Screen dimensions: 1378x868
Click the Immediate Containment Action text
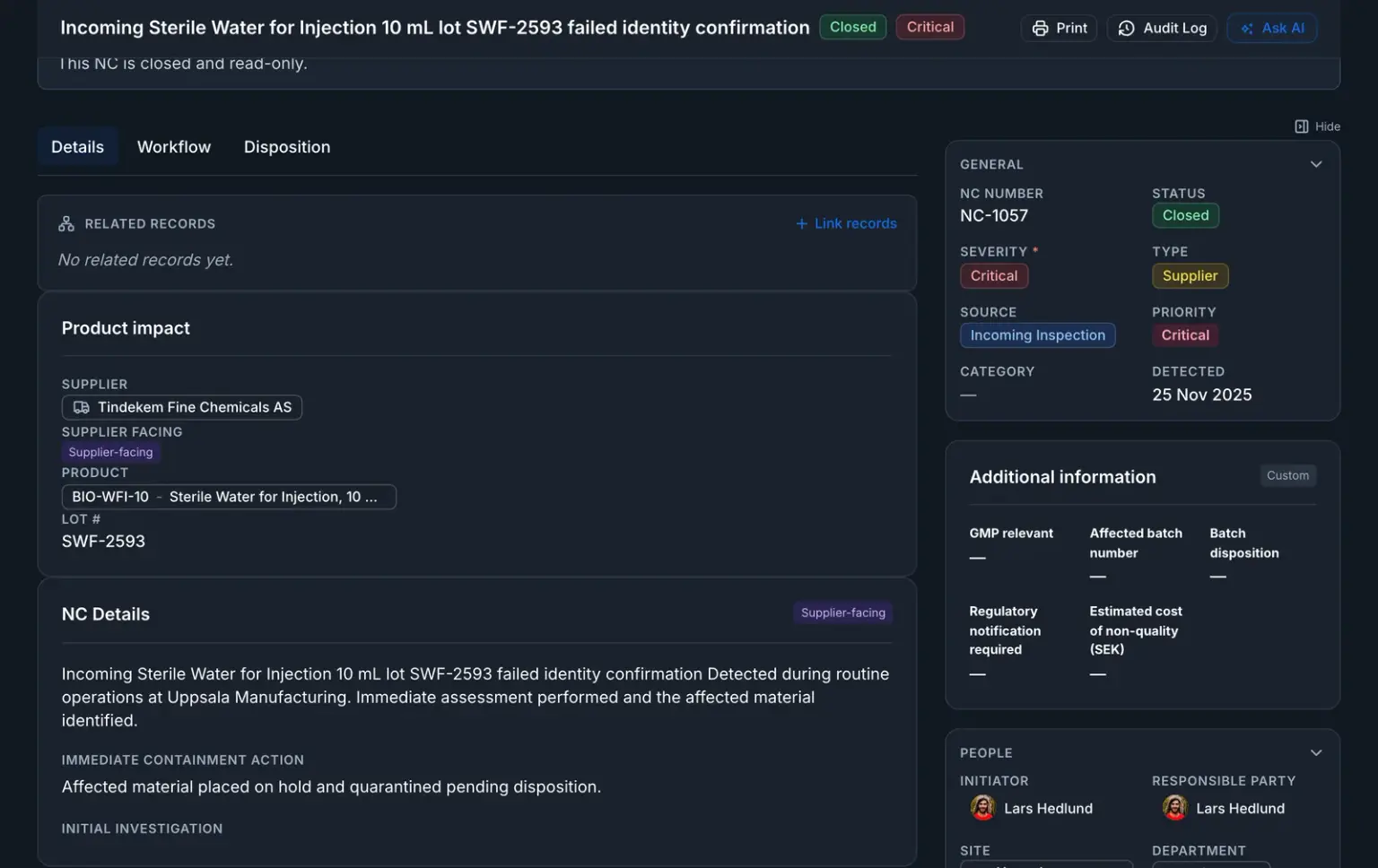(331, 787)
